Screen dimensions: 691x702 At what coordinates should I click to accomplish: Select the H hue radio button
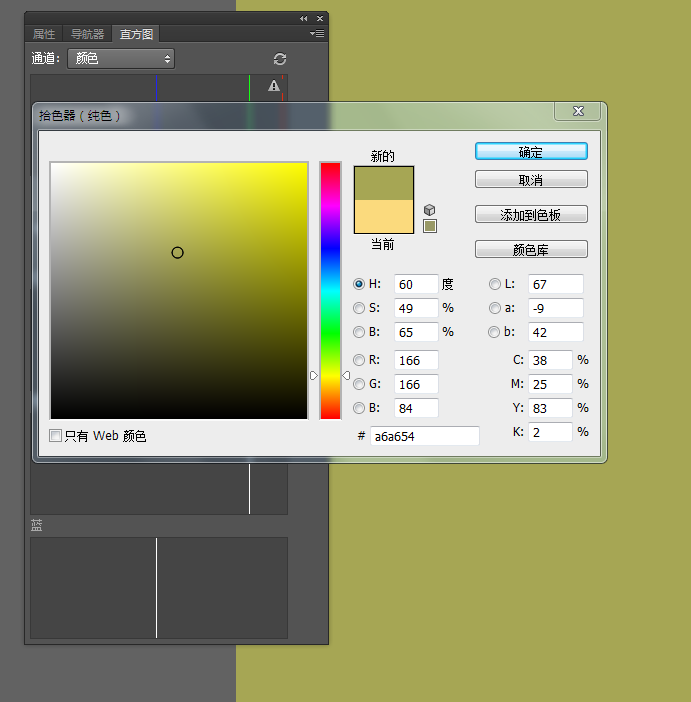click(360, 284)
